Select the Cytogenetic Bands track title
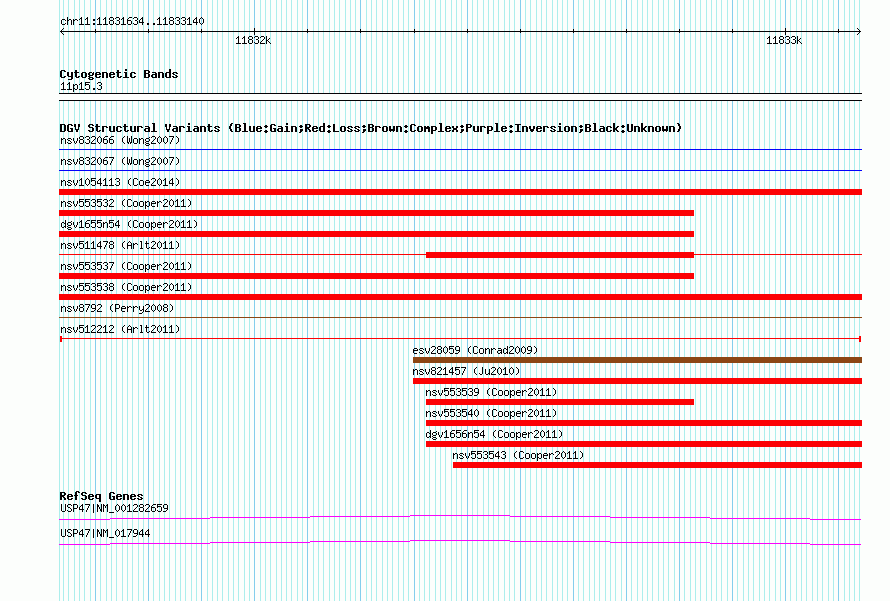Image resolution: width=890 pixels, height=601 pixels. [x=119, y=74]
